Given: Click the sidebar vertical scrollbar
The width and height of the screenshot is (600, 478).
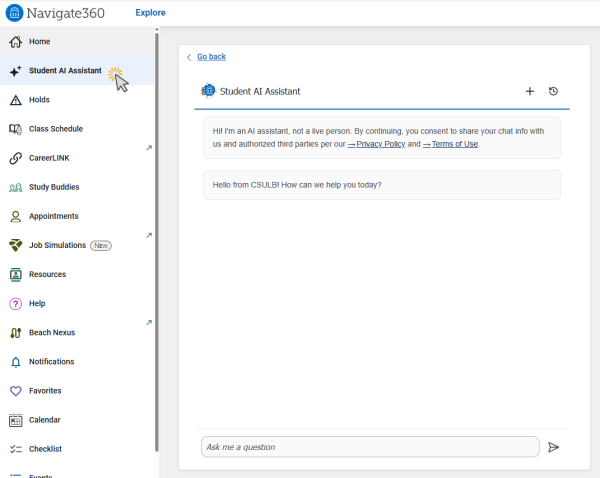Looking at the screenshot, I should [157, 242].
